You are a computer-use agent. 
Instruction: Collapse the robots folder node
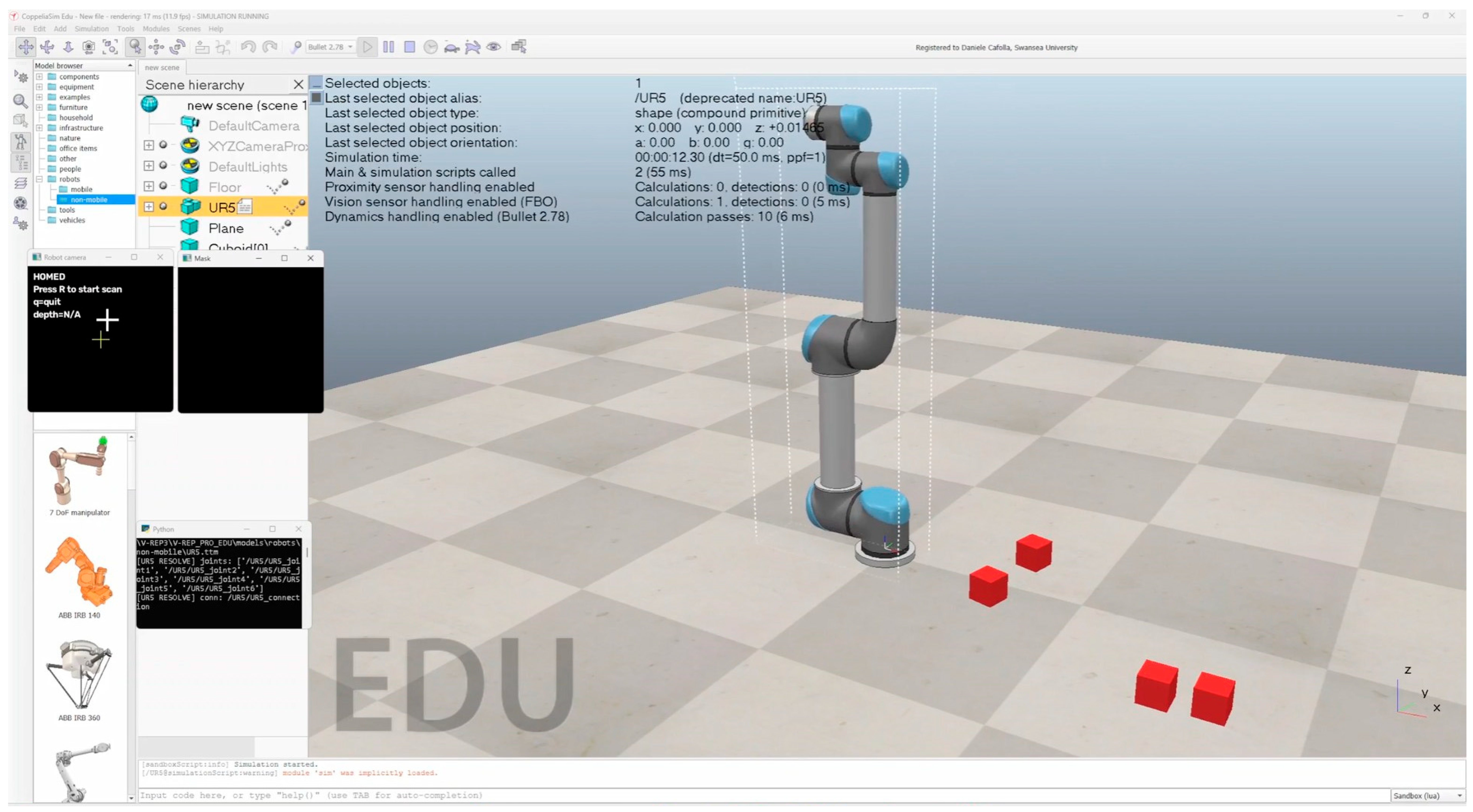click(39, 179)
